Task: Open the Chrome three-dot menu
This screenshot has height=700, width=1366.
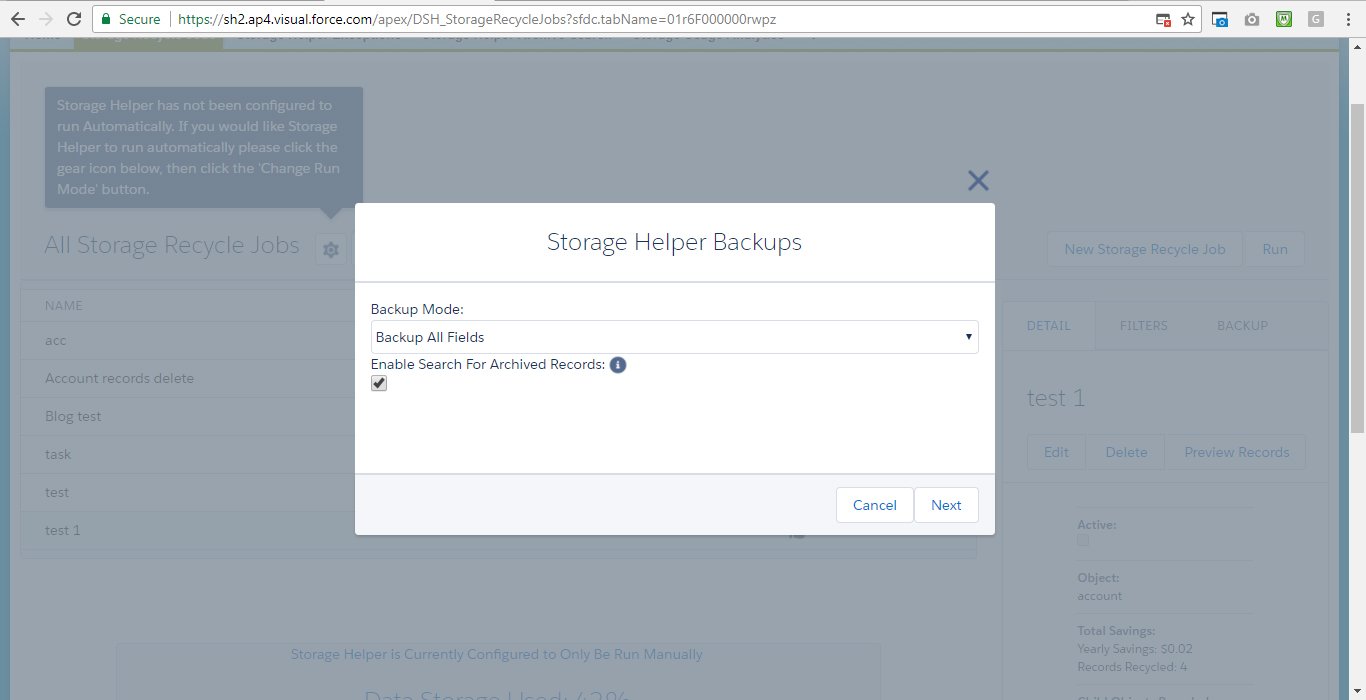Action: click(x=1347, y=19)
